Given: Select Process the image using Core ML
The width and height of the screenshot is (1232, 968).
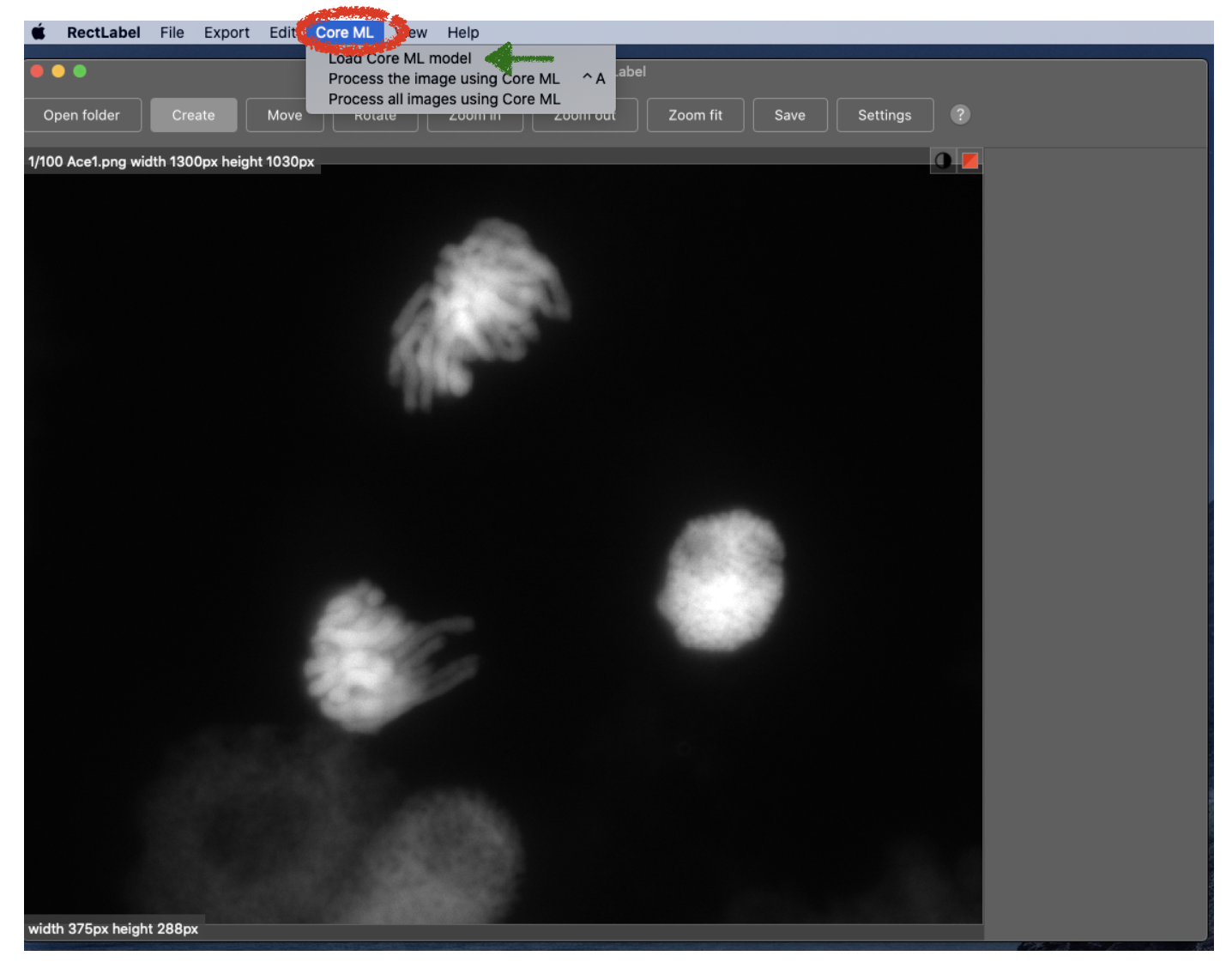Looking at the screenshot, I should [444, 79].
